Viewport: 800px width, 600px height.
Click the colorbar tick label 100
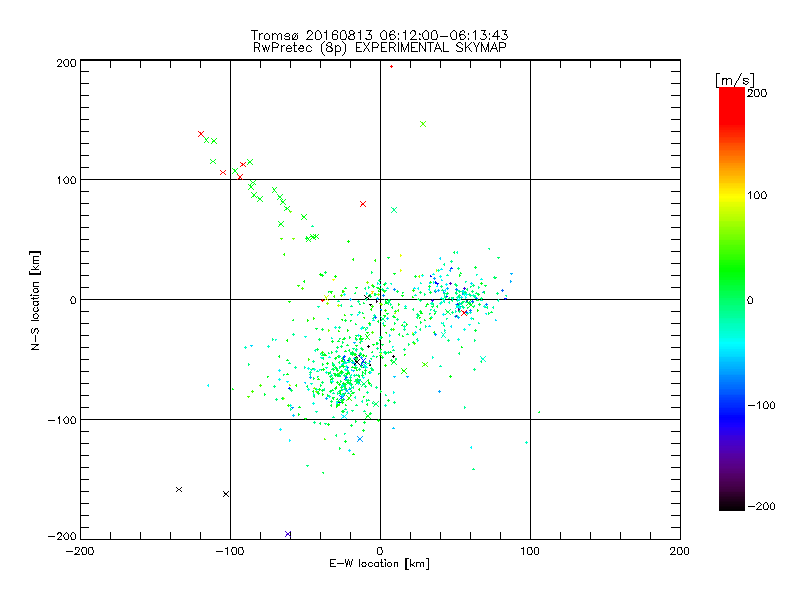click(757, 196)
